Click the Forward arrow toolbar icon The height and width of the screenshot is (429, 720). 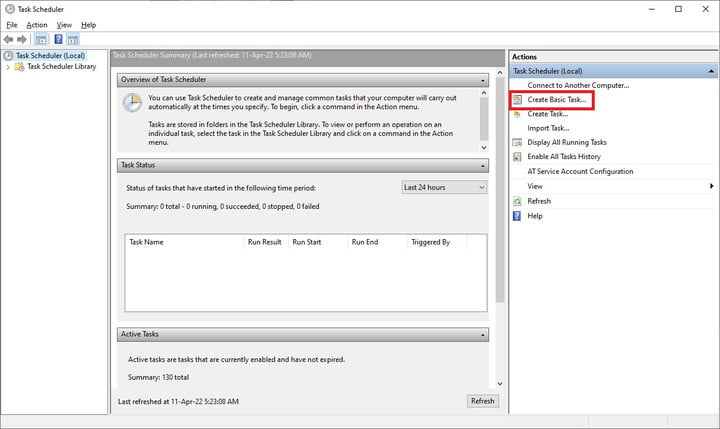click(x=22, y=40)
